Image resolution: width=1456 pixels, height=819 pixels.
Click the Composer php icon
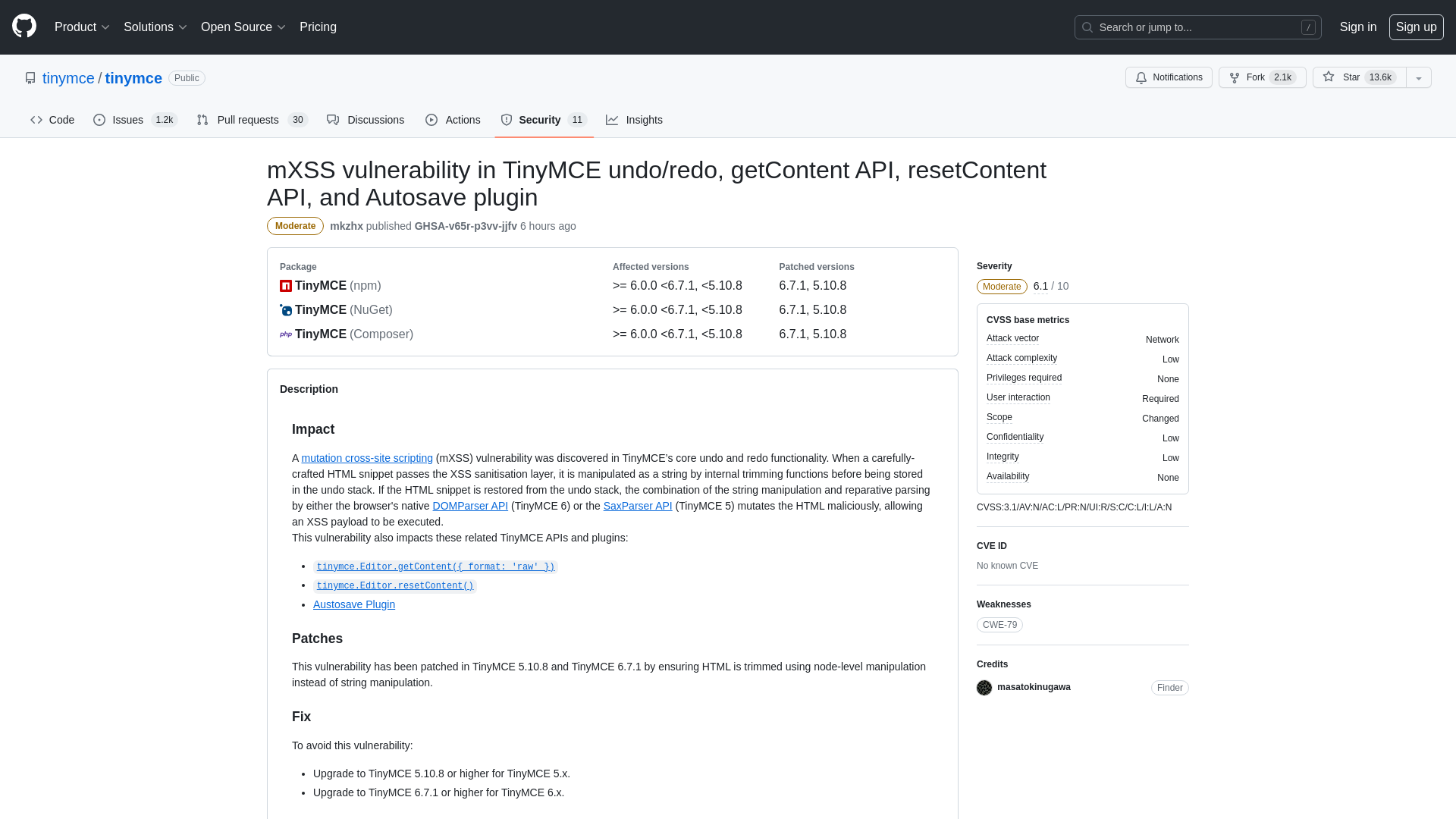click(x=286, y=334)
